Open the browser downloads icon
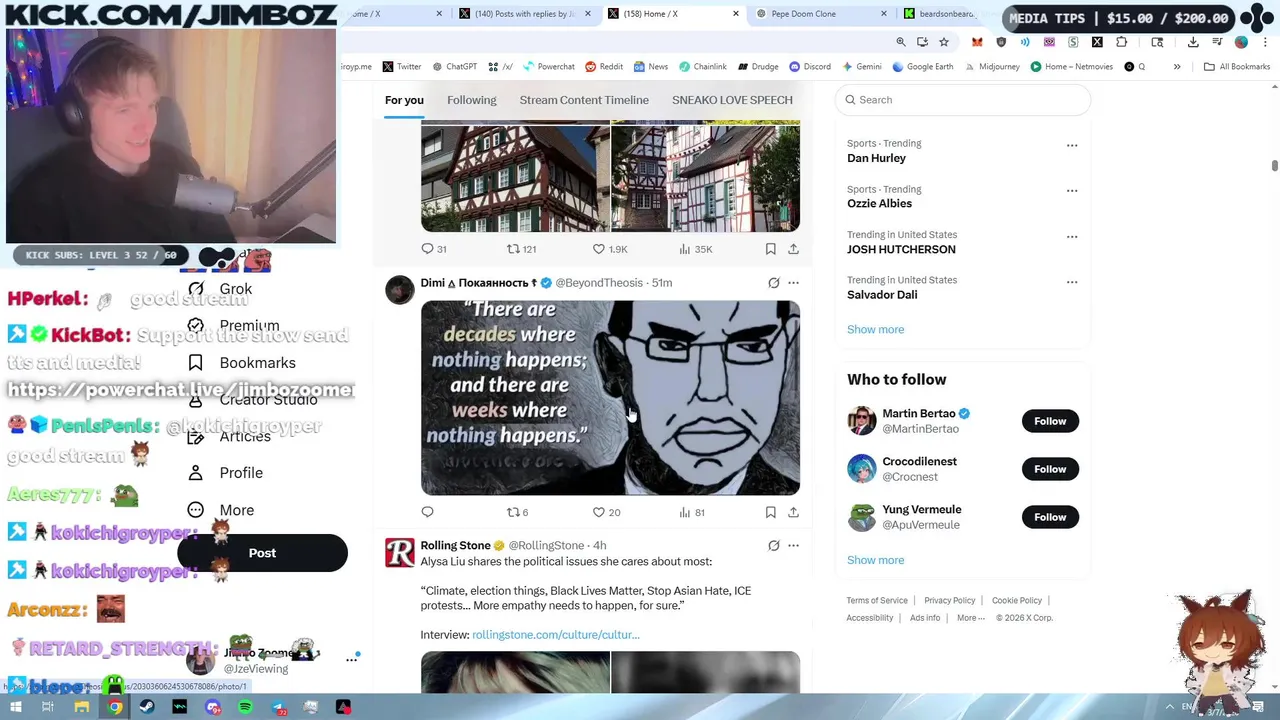The width and height of the screenshot is (1280, 720). click(1193, 42)
